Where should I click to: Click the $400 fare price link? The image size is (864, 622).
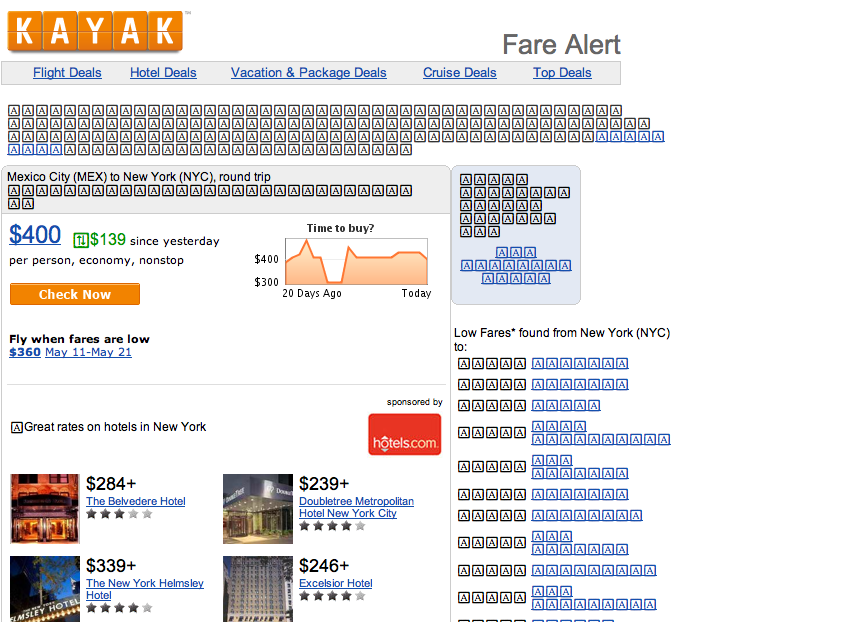[x=35, y=235]
